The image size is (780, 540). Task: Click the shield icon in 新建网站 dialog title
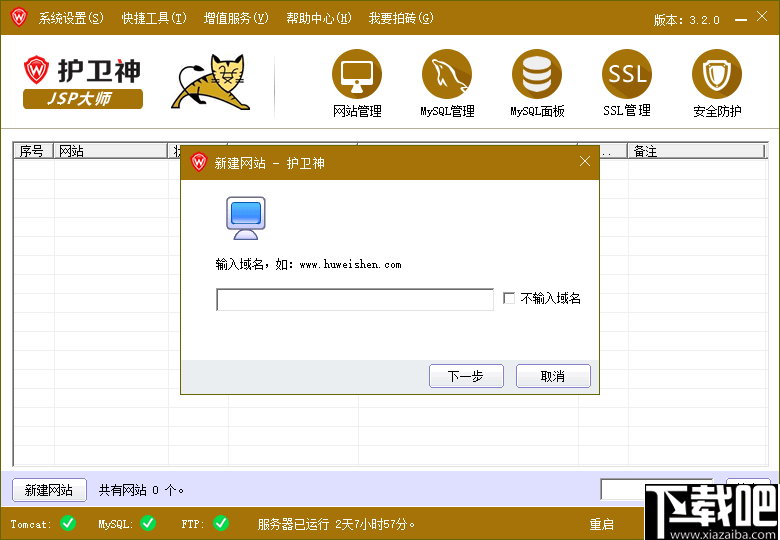(198, 162)
